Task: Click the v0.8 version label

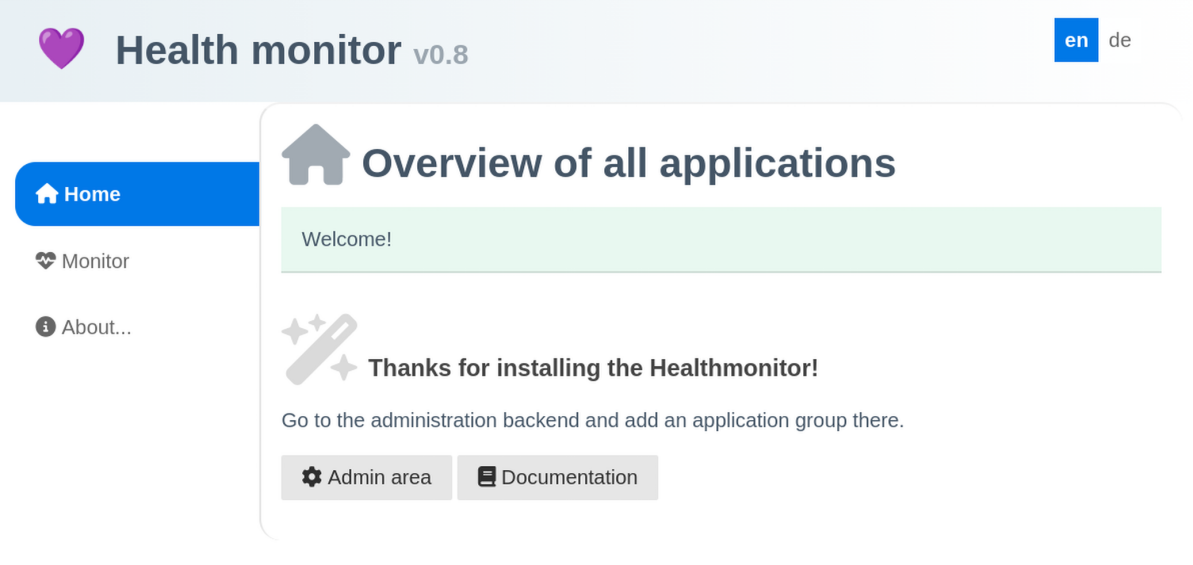Action: (x=440, y=54)
